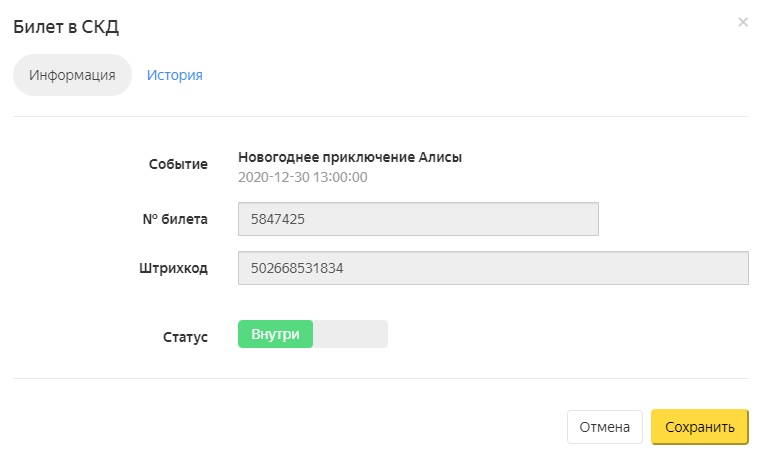Viewport: 759px width, 458px height.
Task: Select the Информация tab
Action: coord(72,75)
